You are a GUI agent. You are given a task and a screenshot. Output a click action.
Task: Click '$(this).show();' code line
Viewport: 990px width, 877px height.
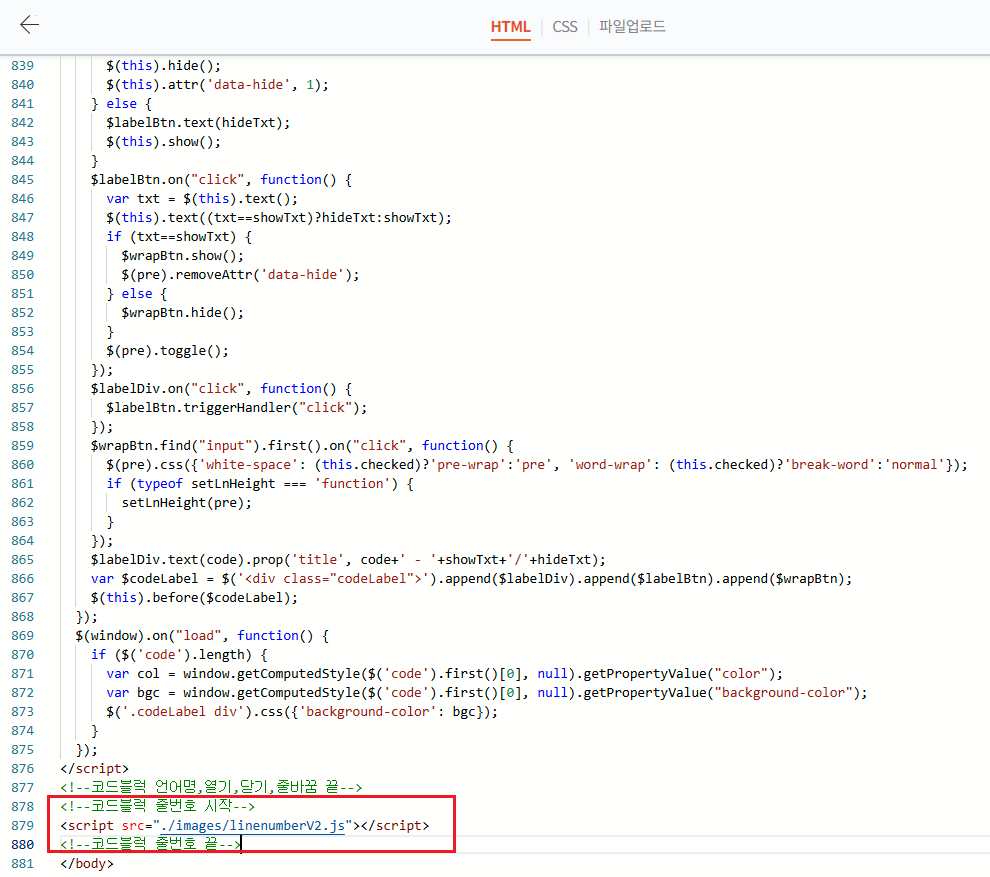click(163, 141)
